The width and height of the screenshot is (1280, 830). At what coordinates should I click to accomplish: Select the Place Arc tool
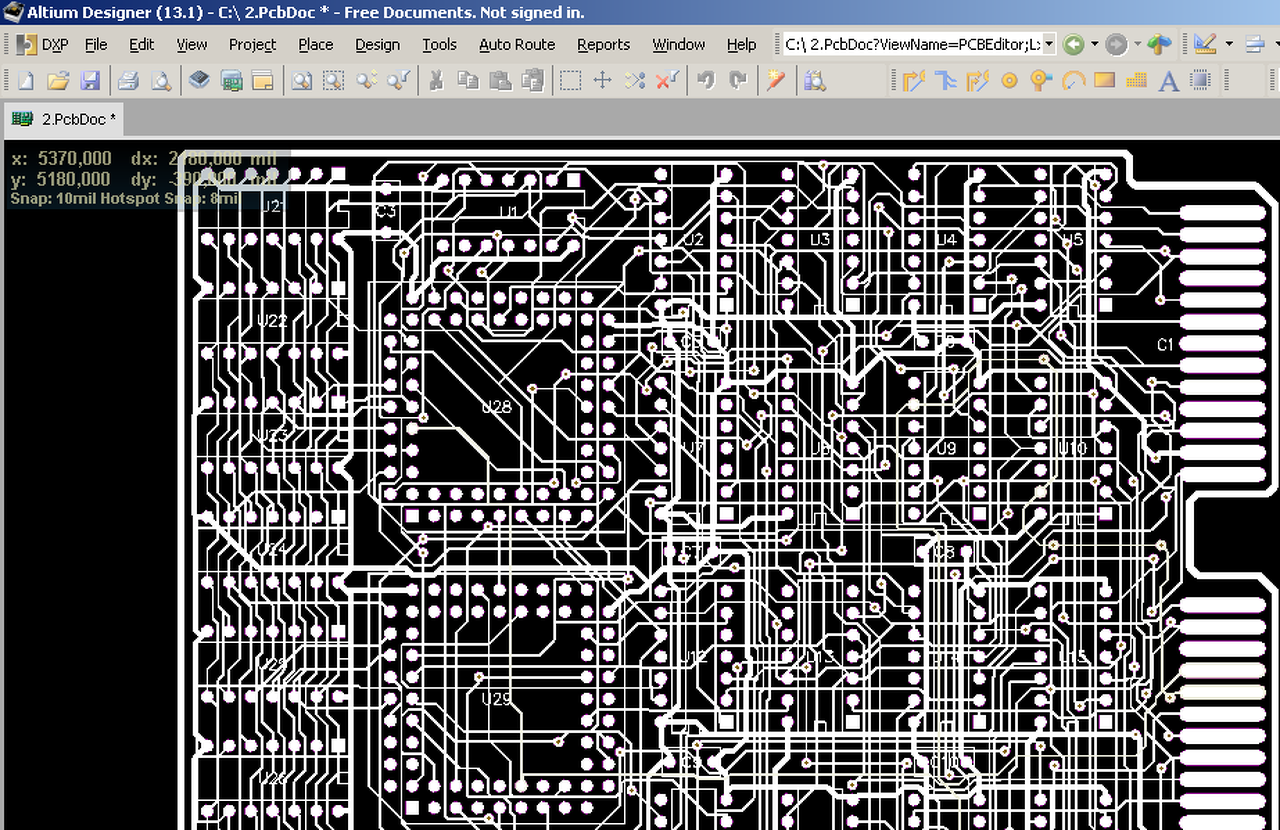(1073, 81)
